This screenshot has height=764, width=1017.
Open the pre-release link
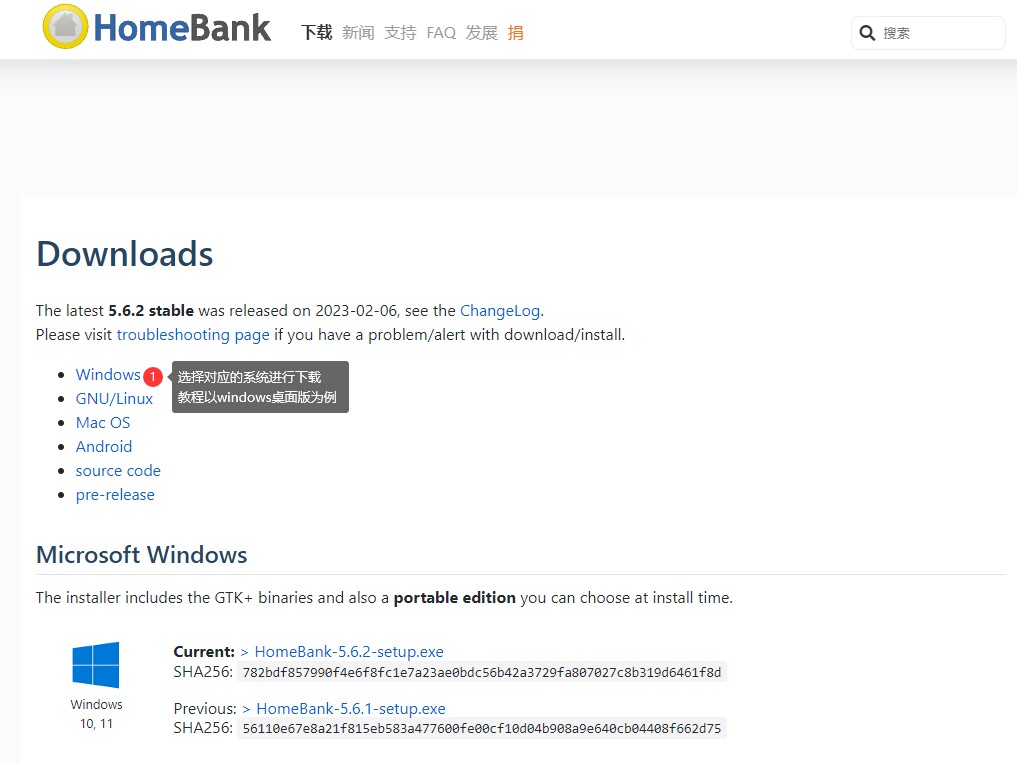(115, 495)
